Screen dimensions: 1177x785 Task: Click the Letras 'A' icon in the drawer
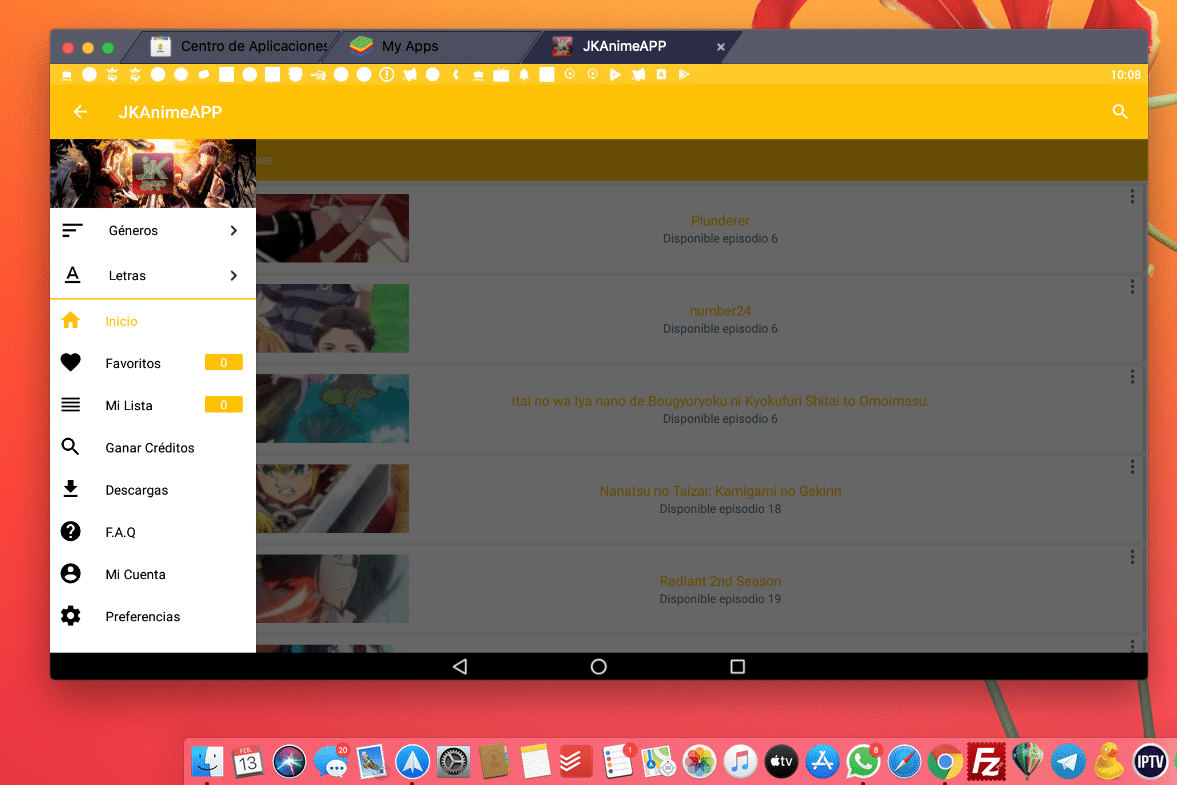coord(72,274)
